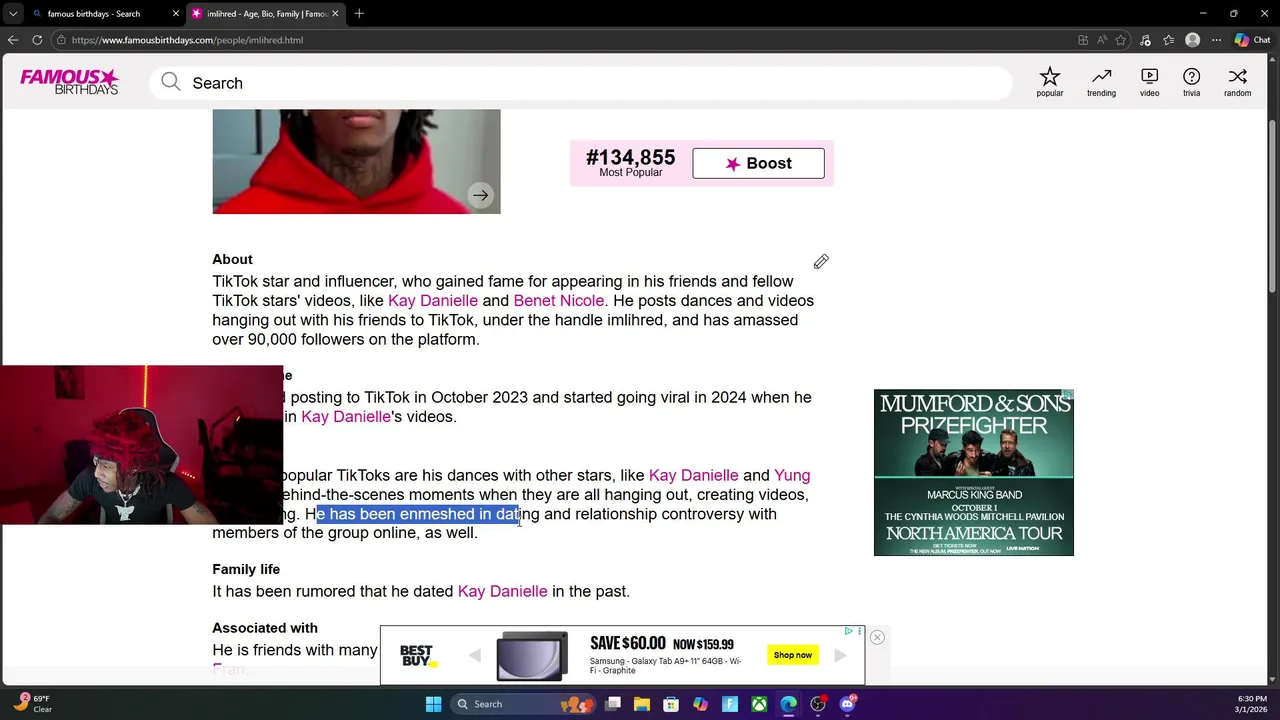This screenshot has height=720, width=1280.
Task: Click Microsoft Edge on the taskbar
Action: tap(789, 704)
